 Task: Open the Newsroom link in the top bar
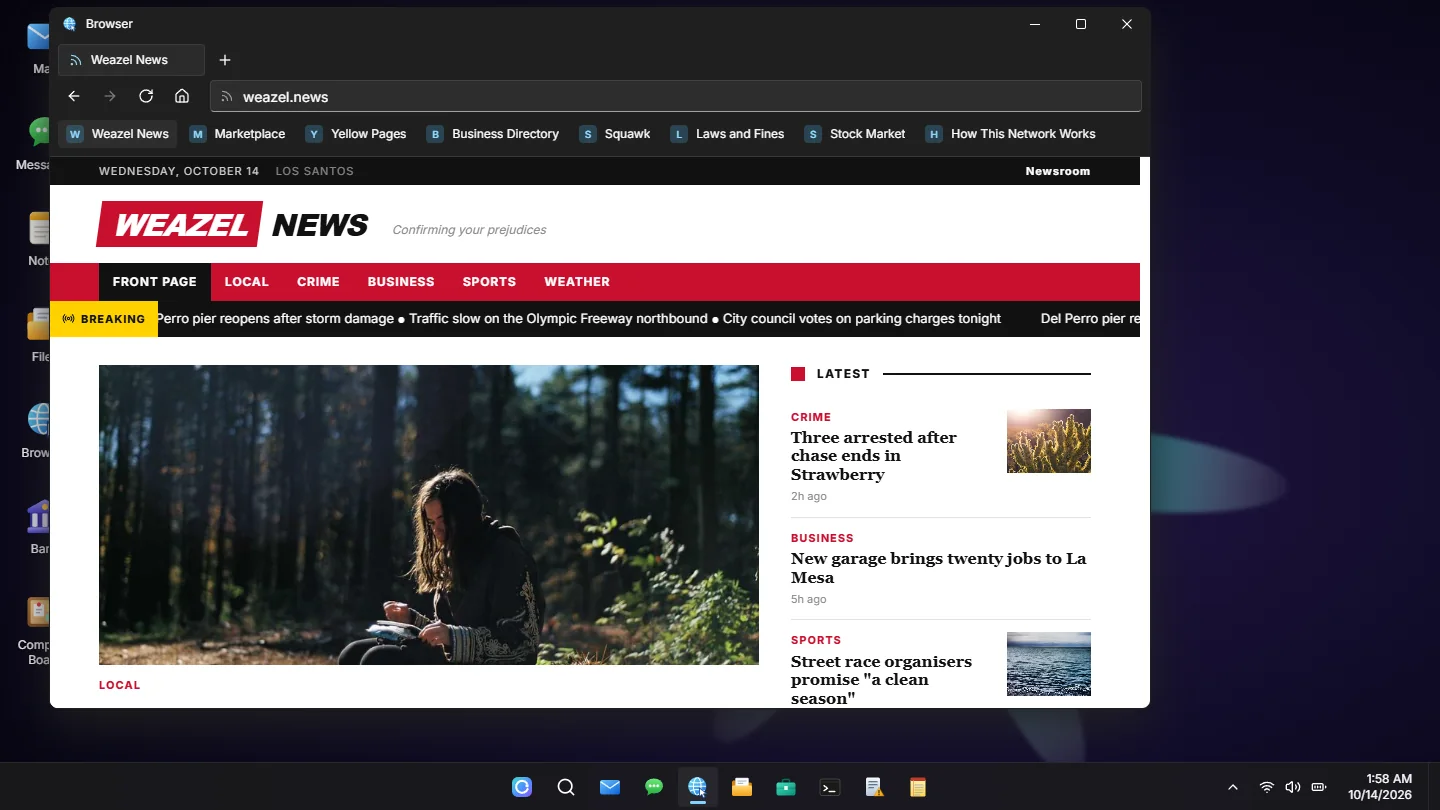(x=1058, y=171)
